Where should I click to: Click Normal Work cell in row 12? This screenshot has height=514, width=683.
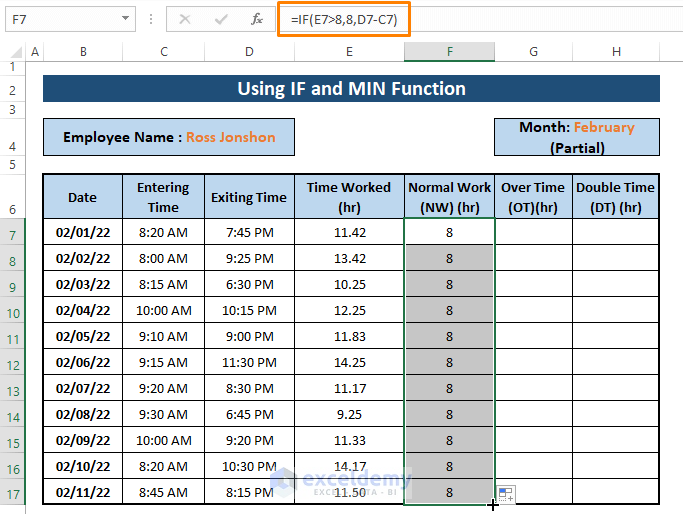point(450,362)
